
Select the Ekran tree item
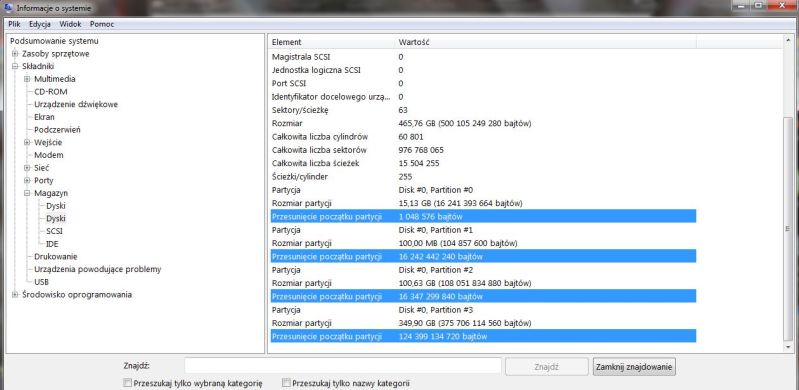44,117
